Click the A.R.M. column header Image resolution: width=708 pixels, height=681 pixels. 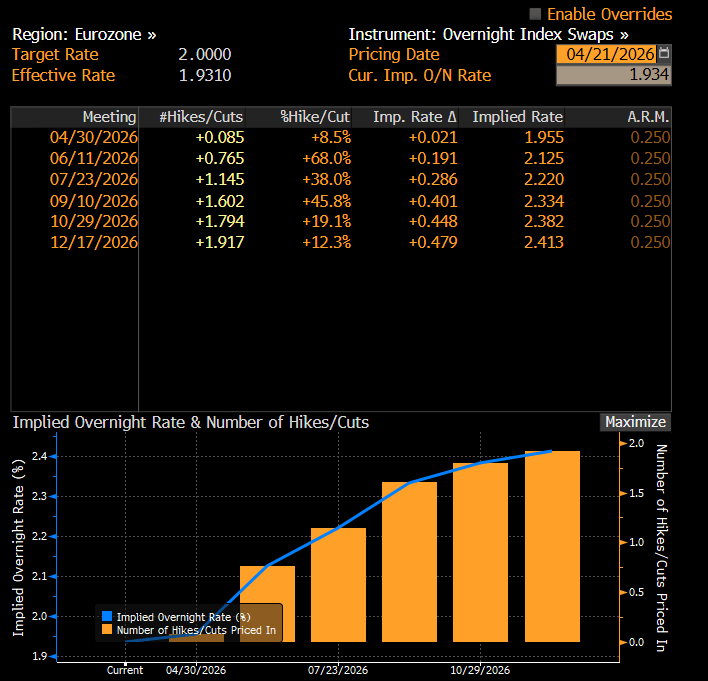648,117
